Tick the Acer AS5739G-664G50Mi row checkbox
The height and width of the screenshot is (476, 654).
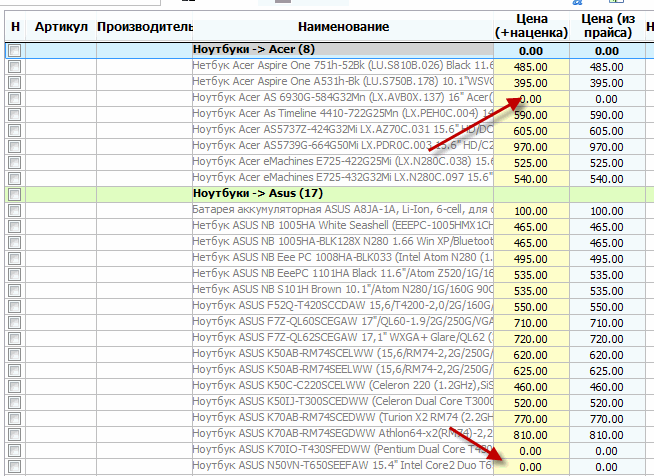click(15, 146)
